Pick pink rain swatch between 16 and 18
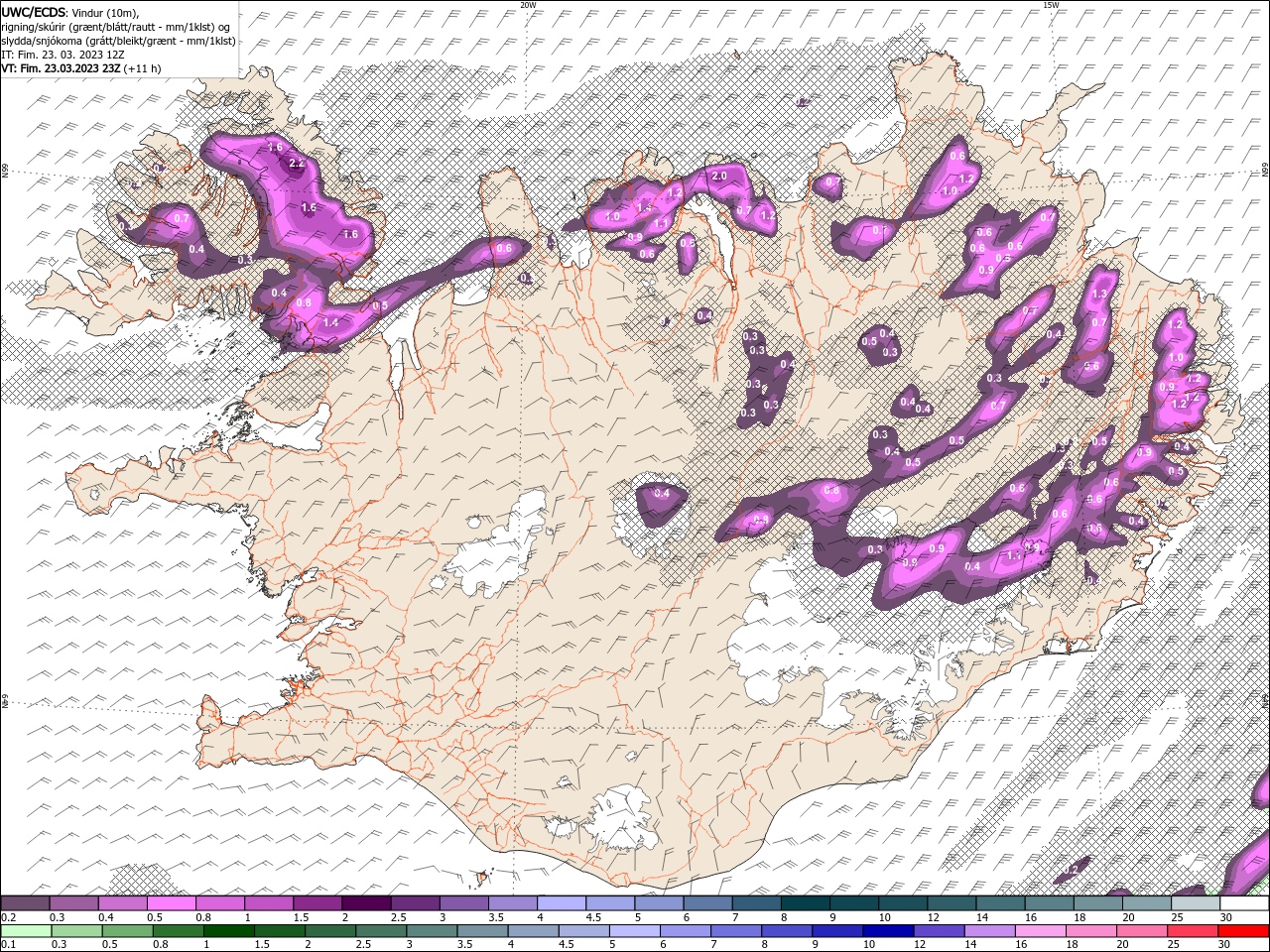 coord(1038,931)
